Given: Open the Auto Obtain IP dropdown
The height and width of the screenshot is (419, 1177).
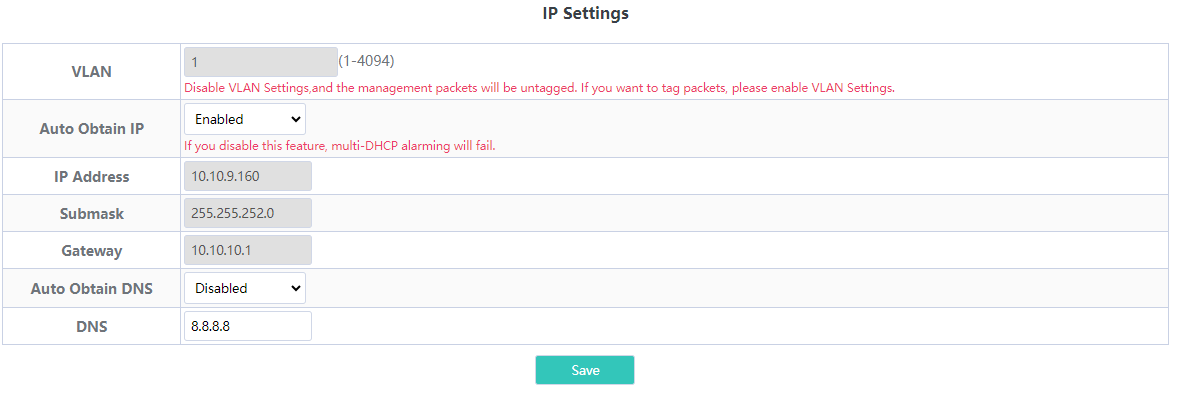Looking at the screenshot, I should tap(245, 119).
